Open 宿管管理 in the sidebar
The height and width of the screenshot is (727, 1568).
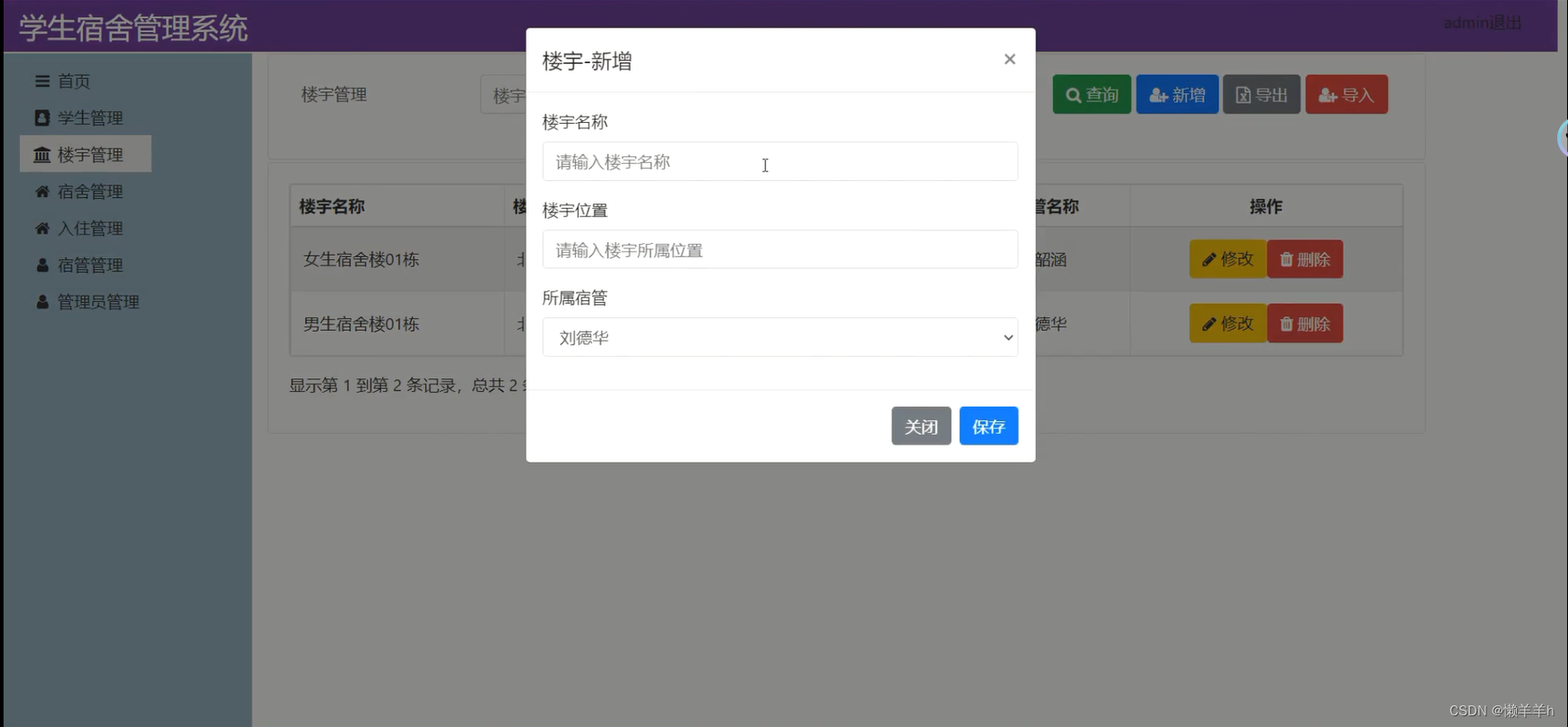tap(79, 264)
